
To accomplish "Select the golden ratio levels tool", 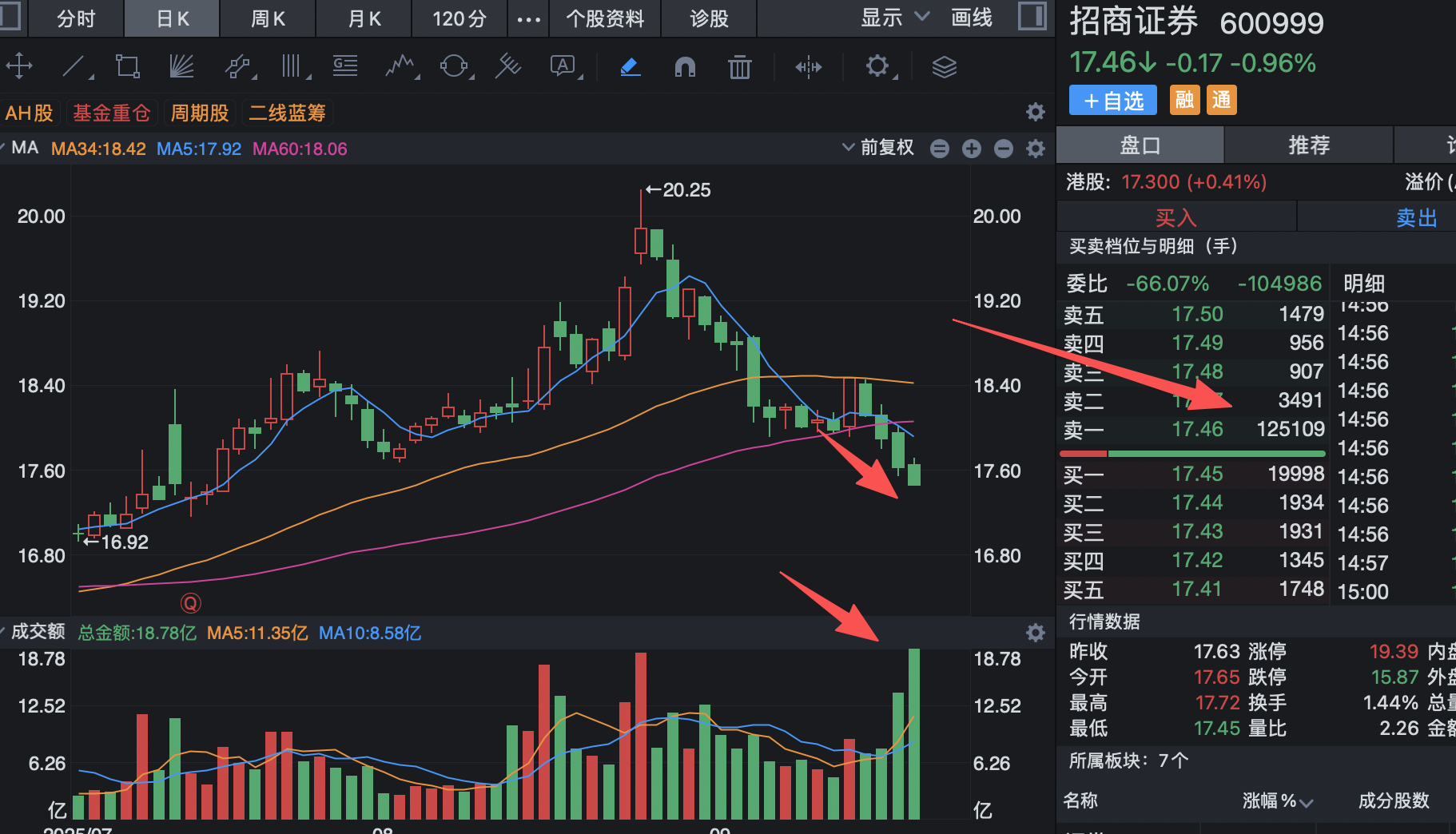I will point(345,66).
